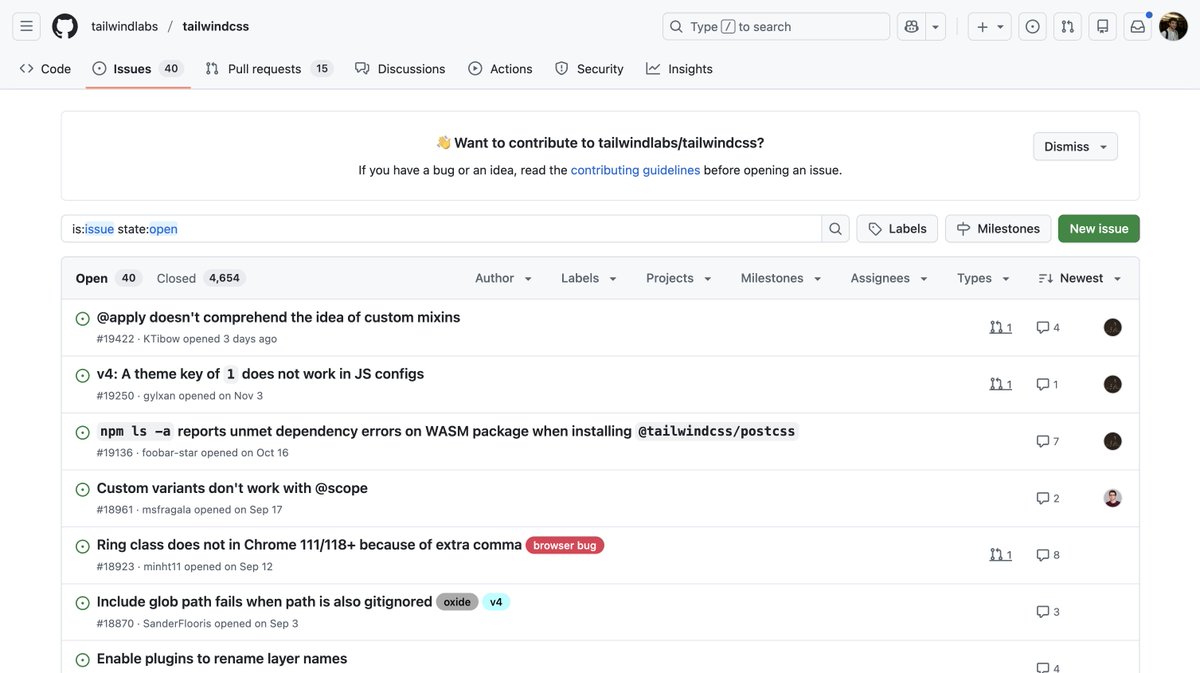1200x673 pixels.
Task: Open 2 comments on @scope issue
Action: tap(1047, 498)
